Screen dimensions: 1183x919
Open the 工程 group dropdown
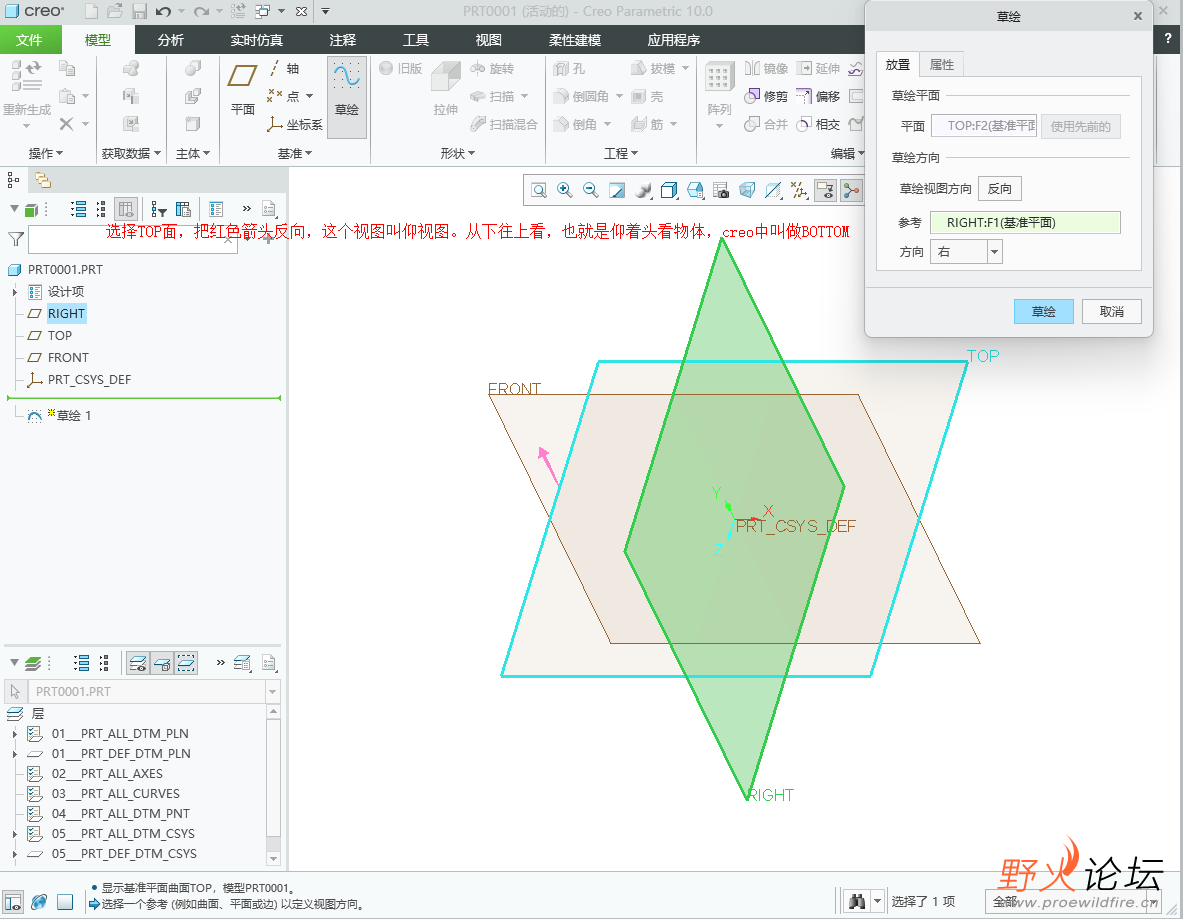pyautogui.click(x=621, y=154)
